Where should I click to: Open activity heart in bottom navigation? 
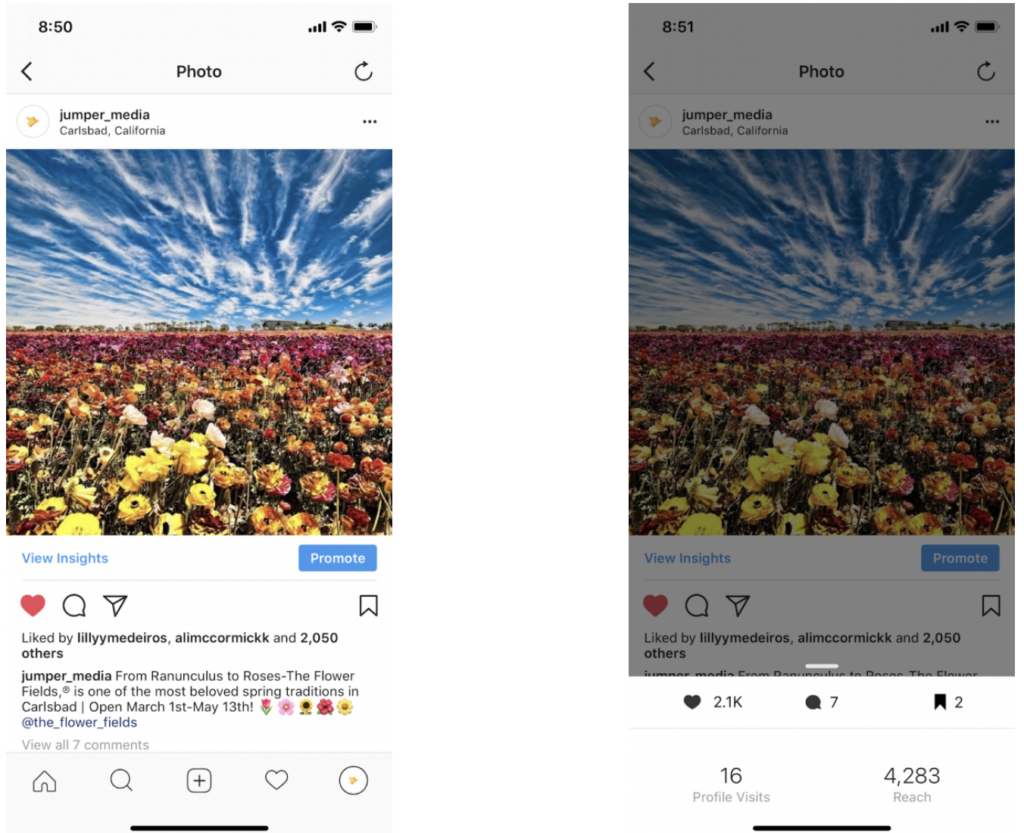click(276, 780)
